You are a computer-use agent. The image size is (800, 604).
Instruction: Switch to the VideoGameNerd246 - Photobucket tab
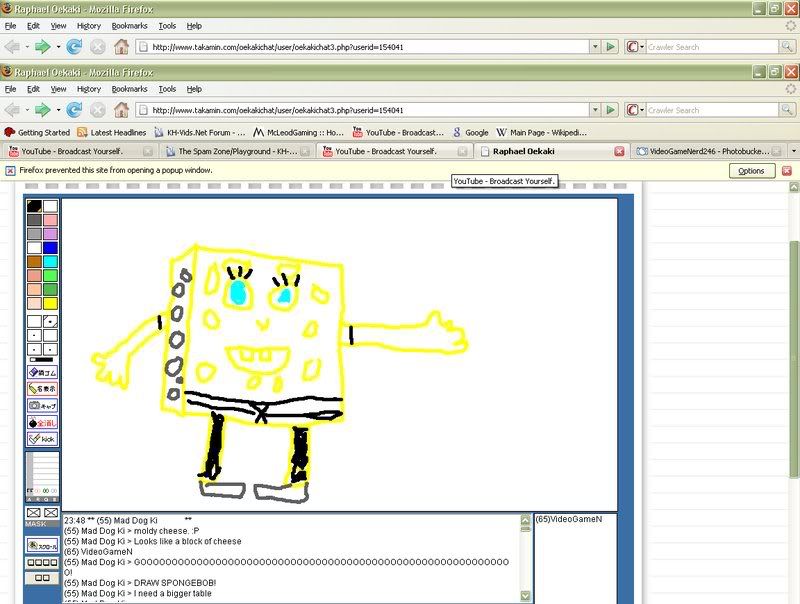pos(705,151)
